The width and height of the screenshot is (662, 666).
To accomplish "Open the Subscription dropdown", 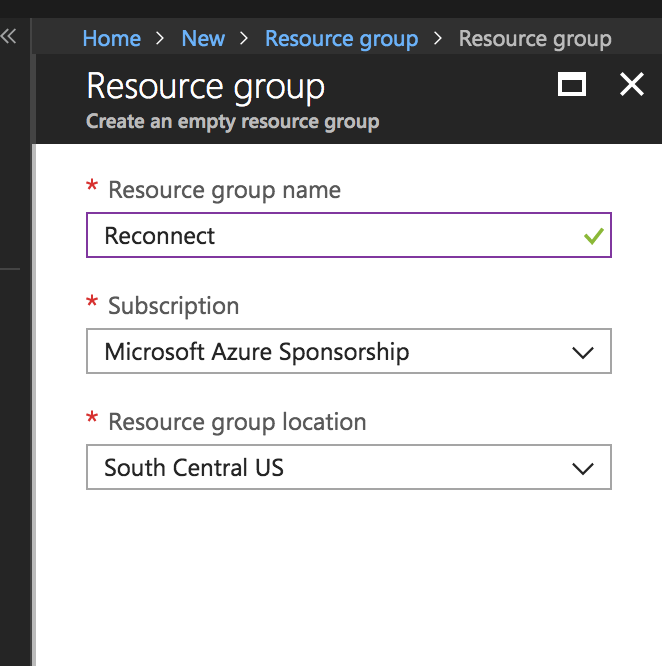I will point(349,351).
